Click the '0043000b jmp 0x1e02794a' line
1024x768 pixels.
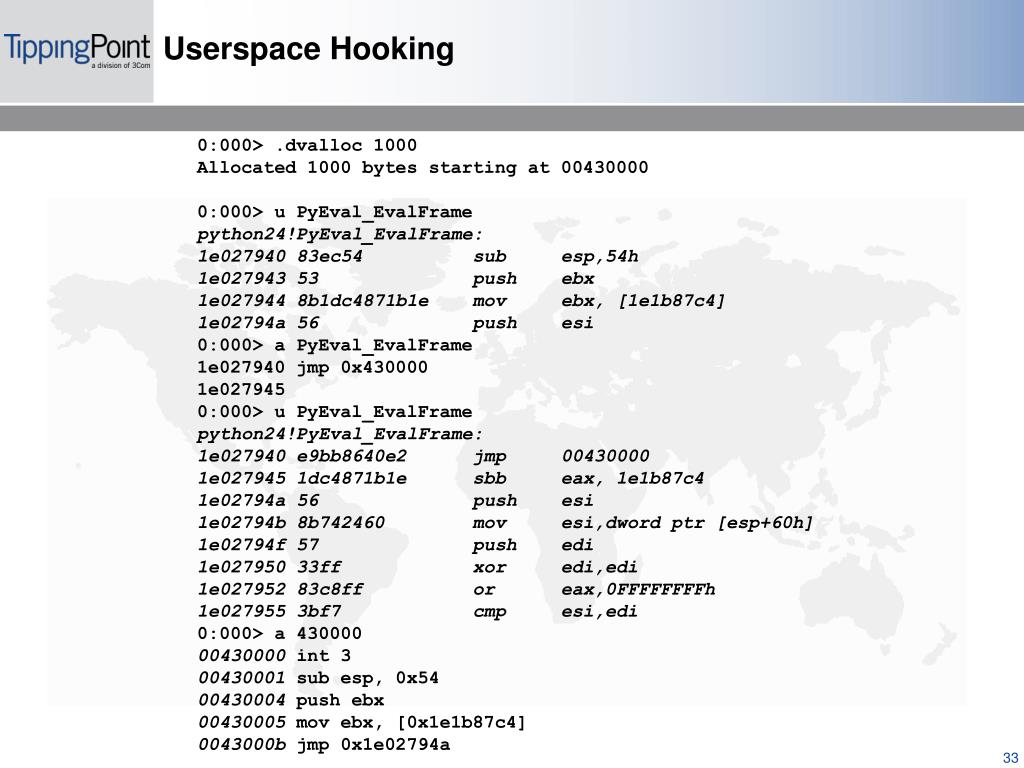pyautogui.click(x=323, y=744)
